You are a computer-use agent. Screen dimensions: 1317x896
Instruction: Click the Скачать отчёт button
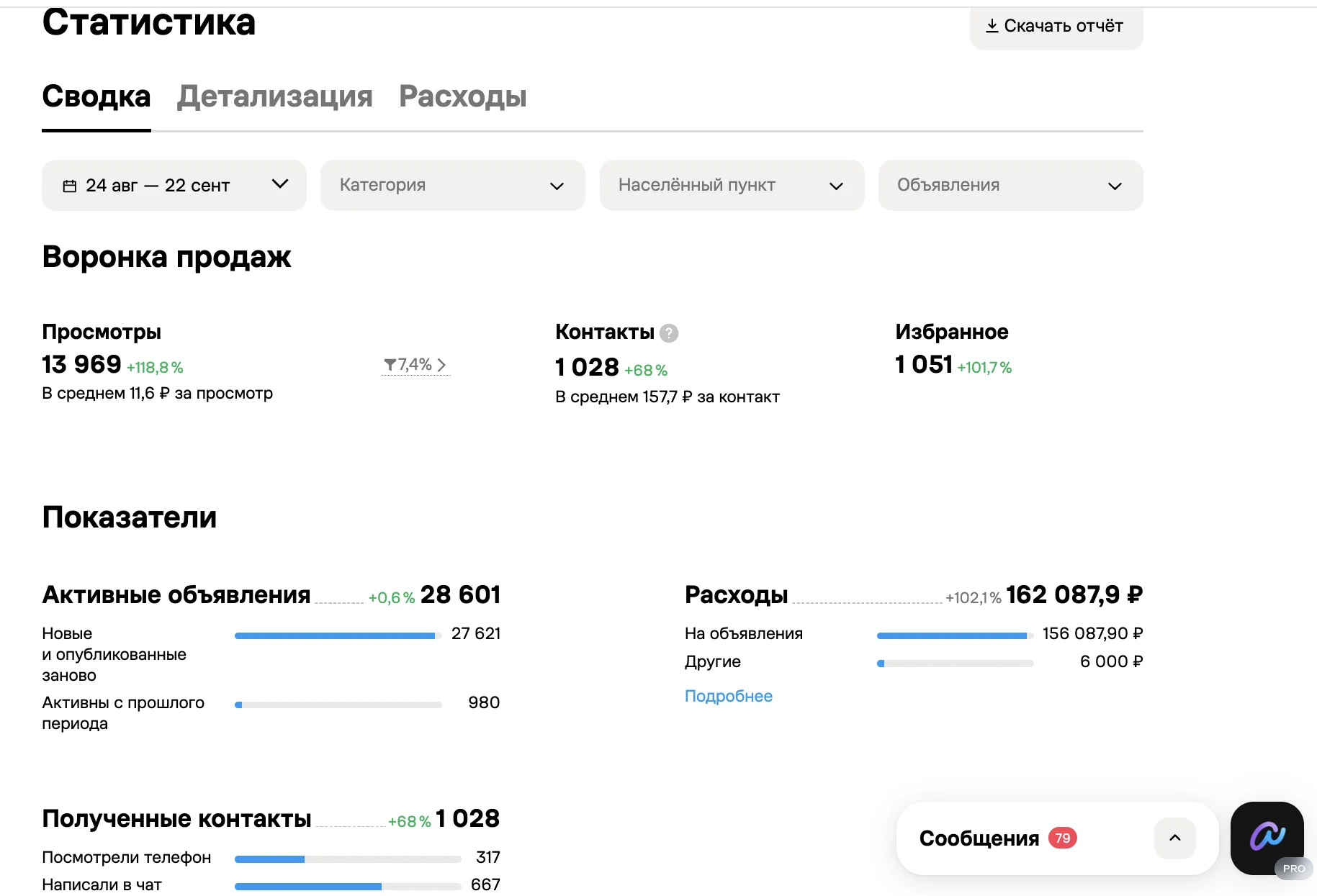tap(1056, 27)
